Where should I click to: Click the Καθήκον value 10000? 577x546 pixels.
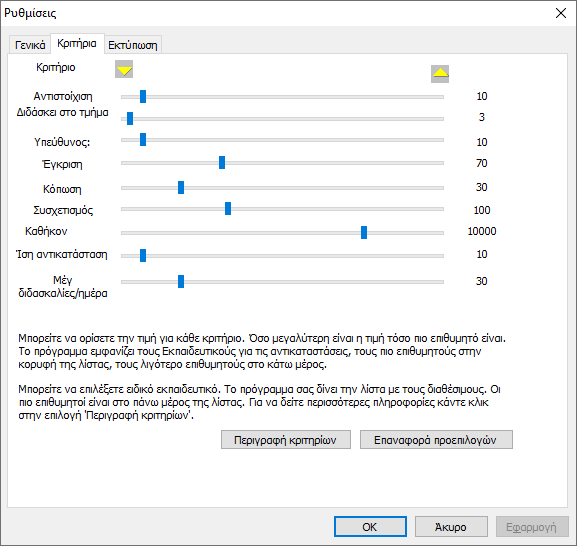tap(482, 231)
